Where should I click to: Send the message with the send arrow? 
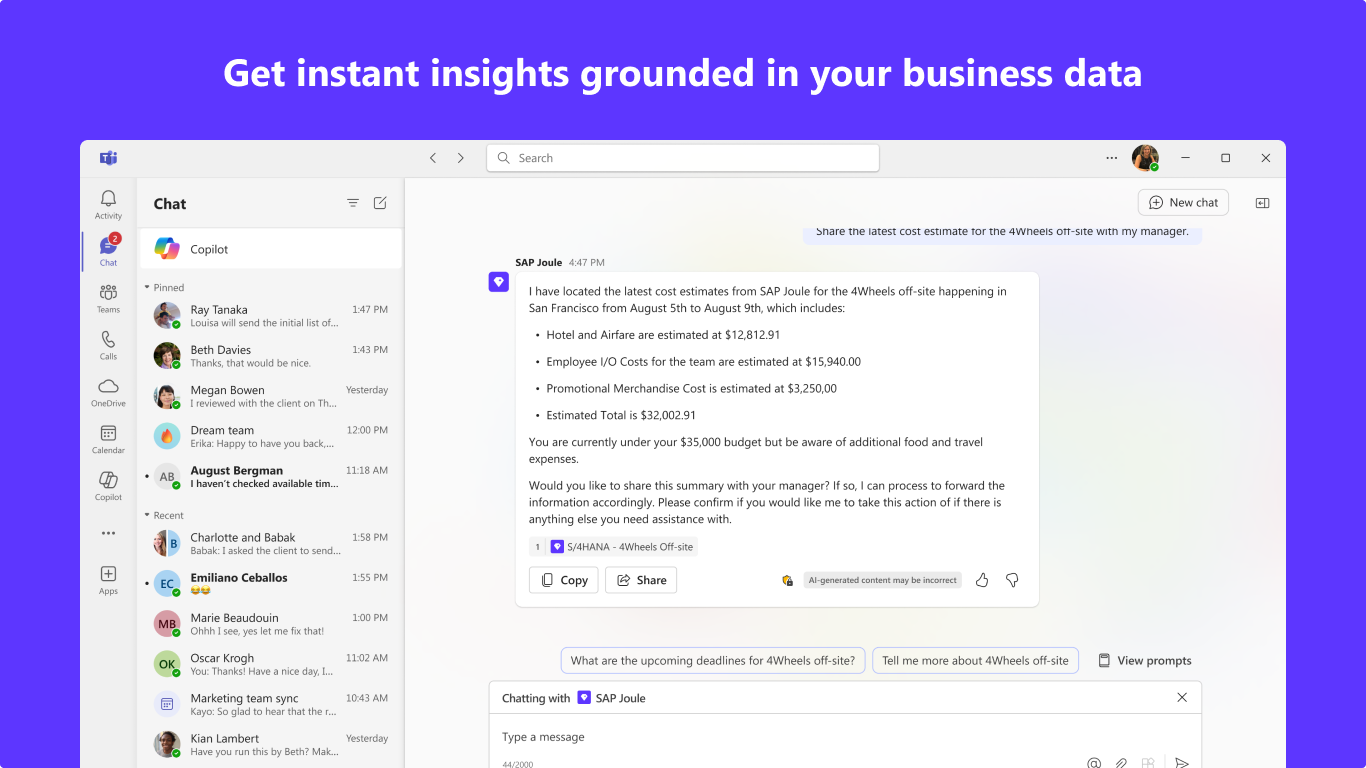pyautogui.click(x=1182, y=761)
